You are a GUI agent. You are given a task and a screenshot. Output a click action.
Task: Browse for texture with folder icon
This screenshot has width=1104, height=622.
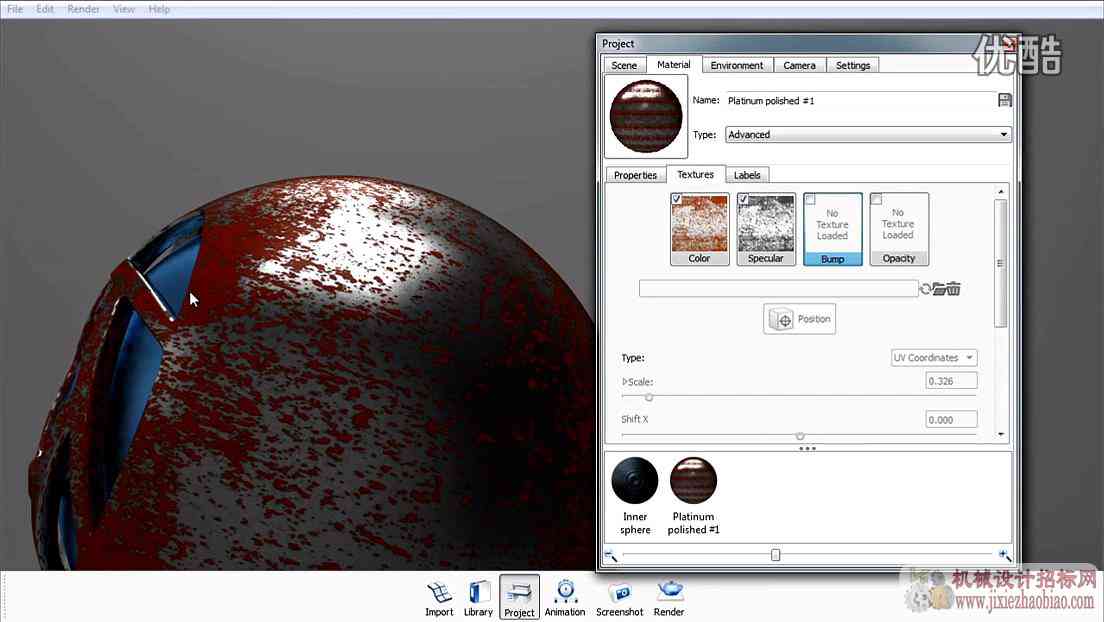[x=939, y=289]
